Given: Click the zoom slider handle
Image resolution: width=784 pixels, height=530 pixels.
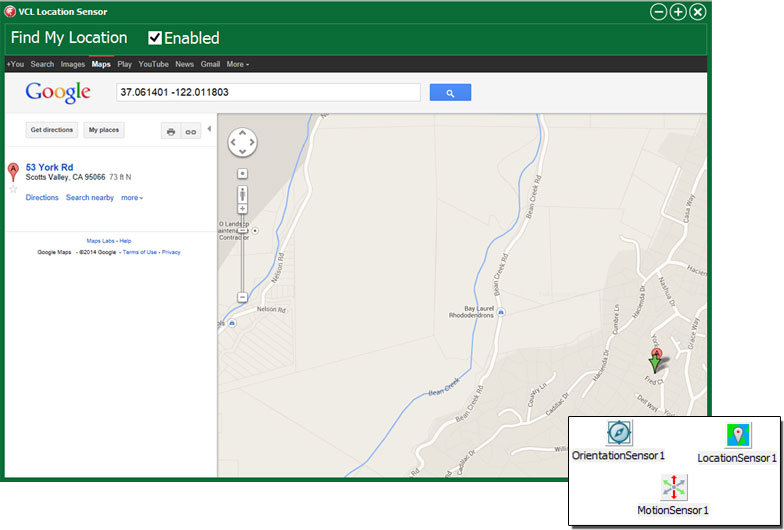Looking at the screenshot, I should click(x=242, y=230).
